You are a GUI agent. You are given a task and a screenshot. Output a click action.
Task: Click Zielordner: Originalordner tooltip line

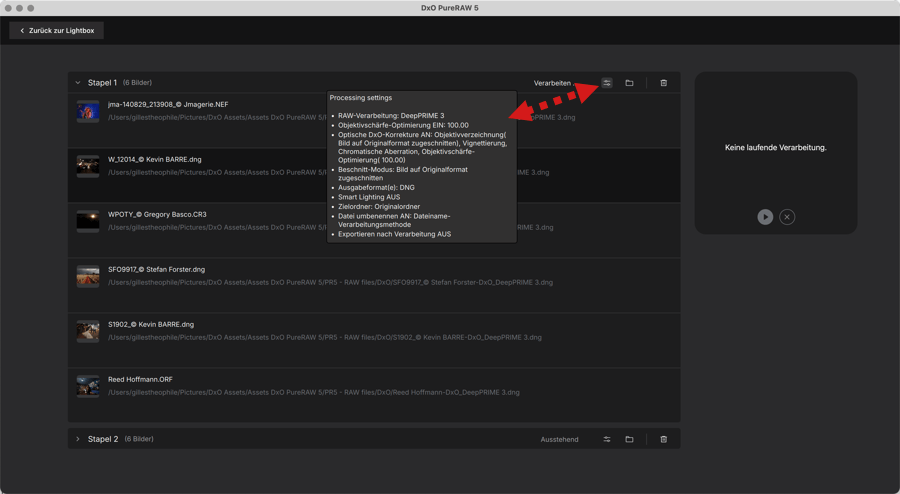pos(379,207)
